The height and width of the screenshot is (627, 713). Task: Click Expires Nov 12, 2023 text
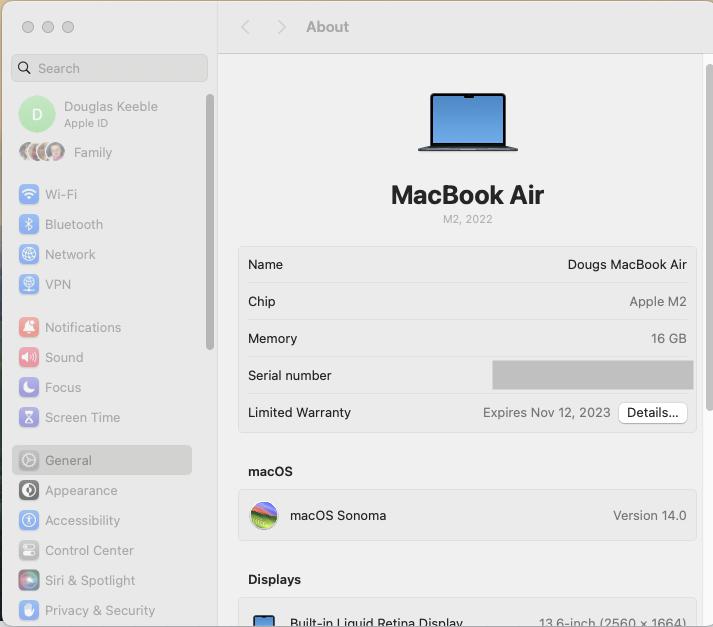(547, 412)
